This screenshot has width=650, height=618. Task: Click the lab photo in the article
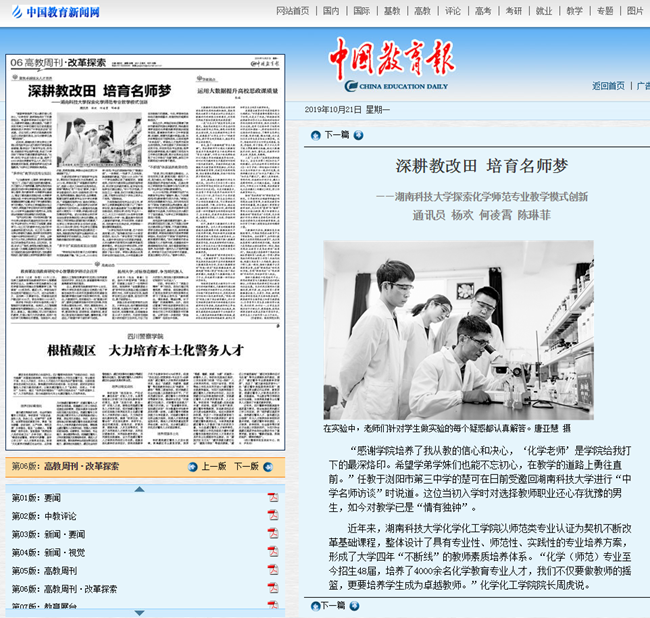(458, 329)
